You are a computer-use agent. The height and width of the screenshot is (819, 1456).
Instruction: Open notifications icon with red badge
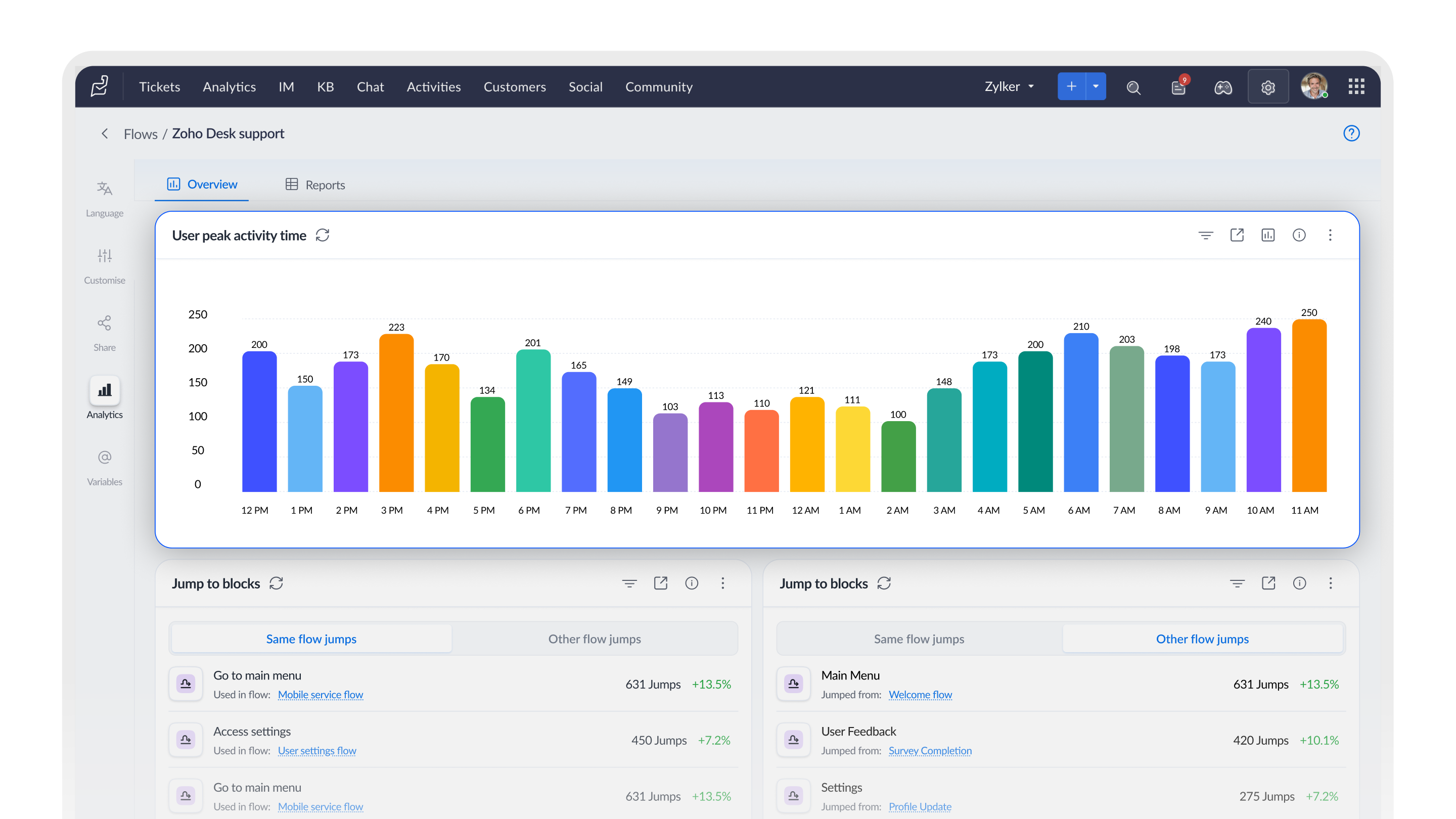coord(1179,86)
